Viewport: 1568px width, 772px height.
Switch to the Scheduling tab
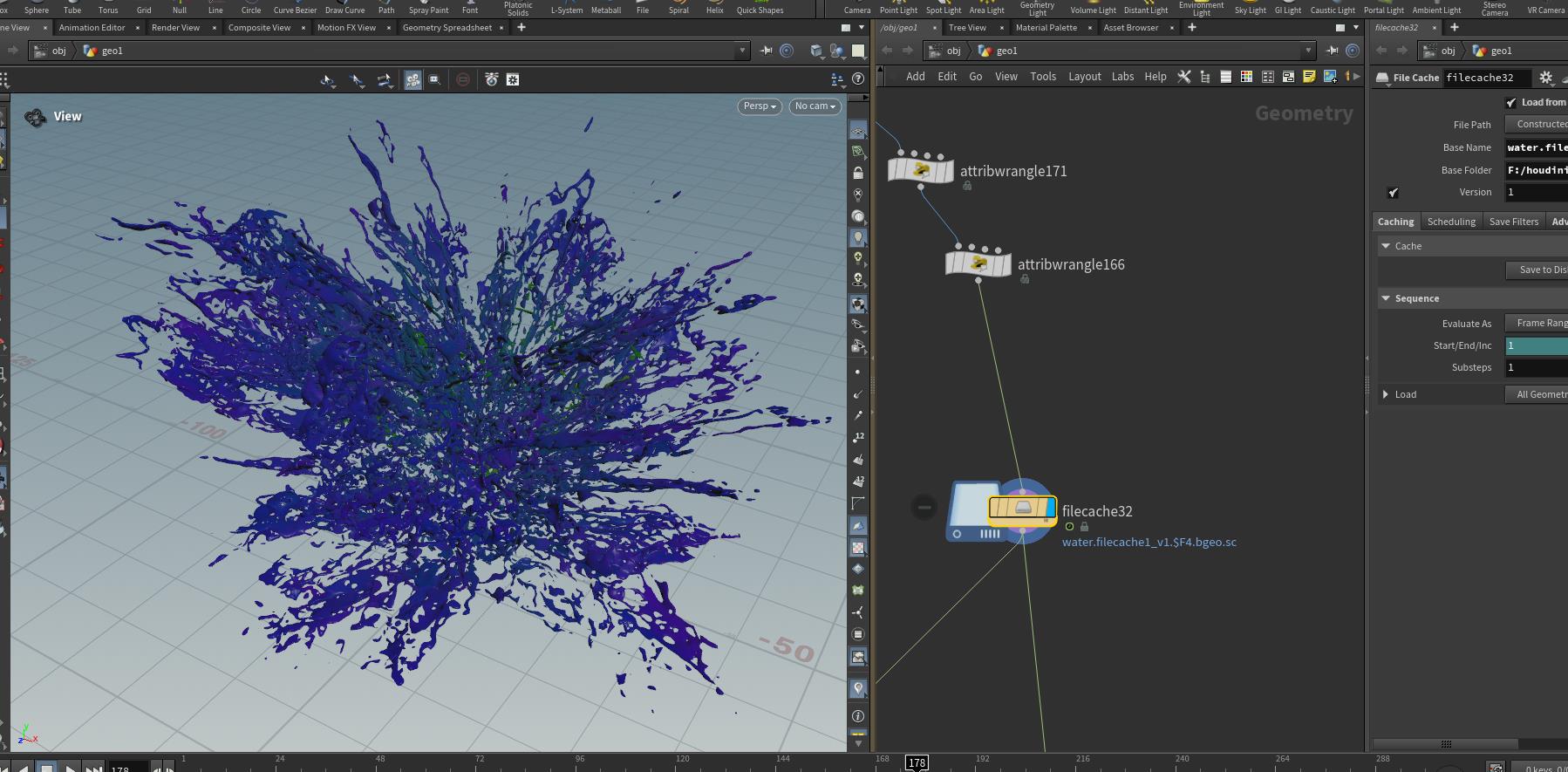coord(1451,222)
